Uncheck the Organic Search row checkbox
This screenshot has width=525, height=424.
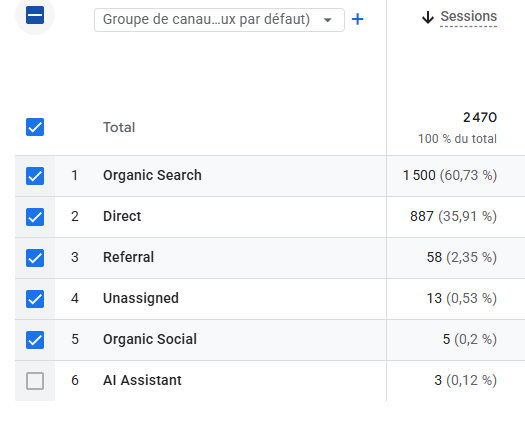click(35, 176)
